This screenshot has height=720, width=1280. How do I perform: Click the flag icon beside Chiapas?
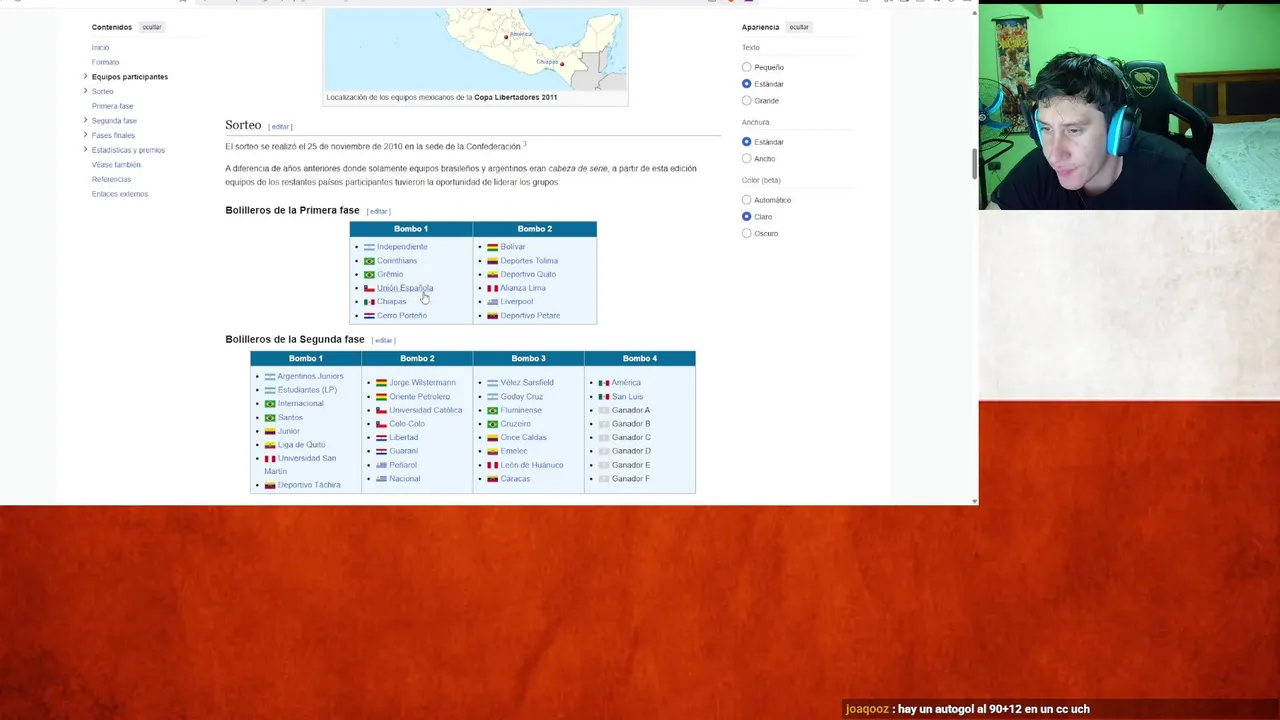[x=369, y=302]
